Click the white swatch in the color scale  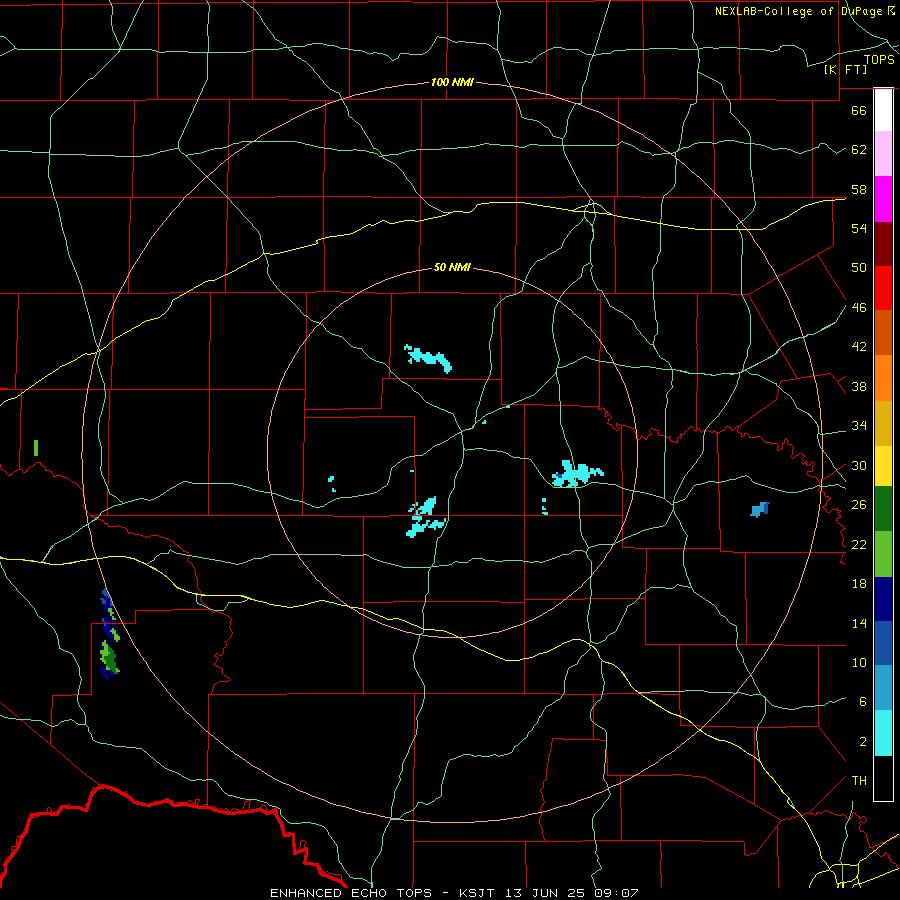pyautogui.click(x=883, y=110)
